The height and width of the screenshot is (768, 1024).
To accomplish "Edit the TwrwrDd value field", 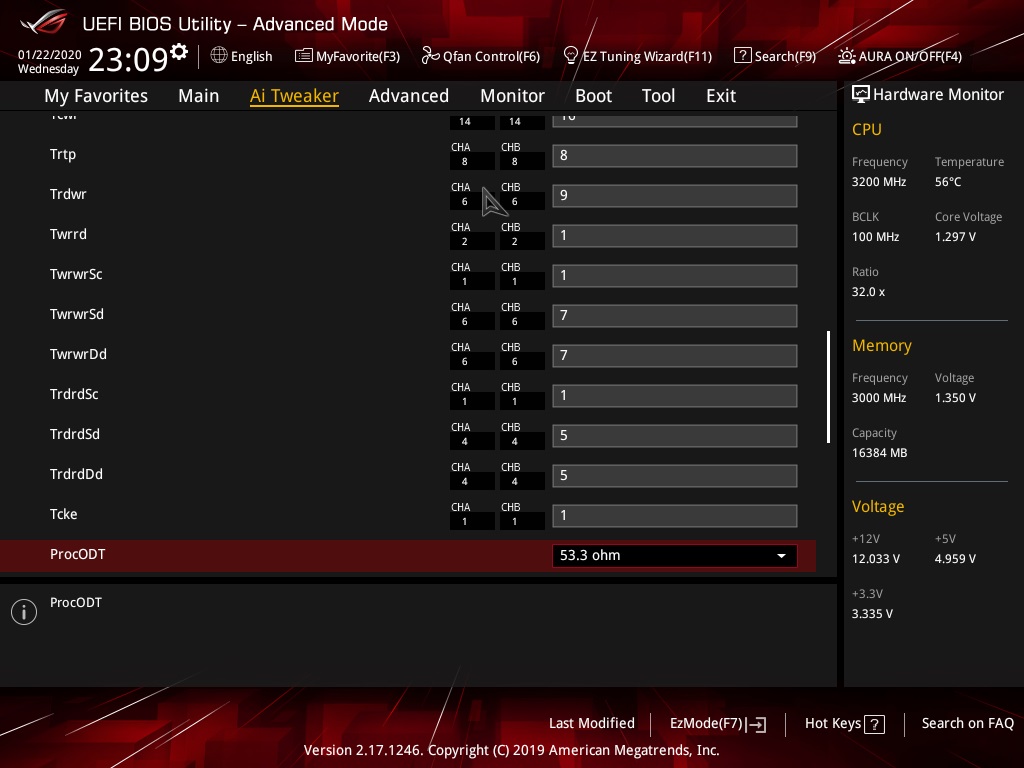I will tap(675, 355).
